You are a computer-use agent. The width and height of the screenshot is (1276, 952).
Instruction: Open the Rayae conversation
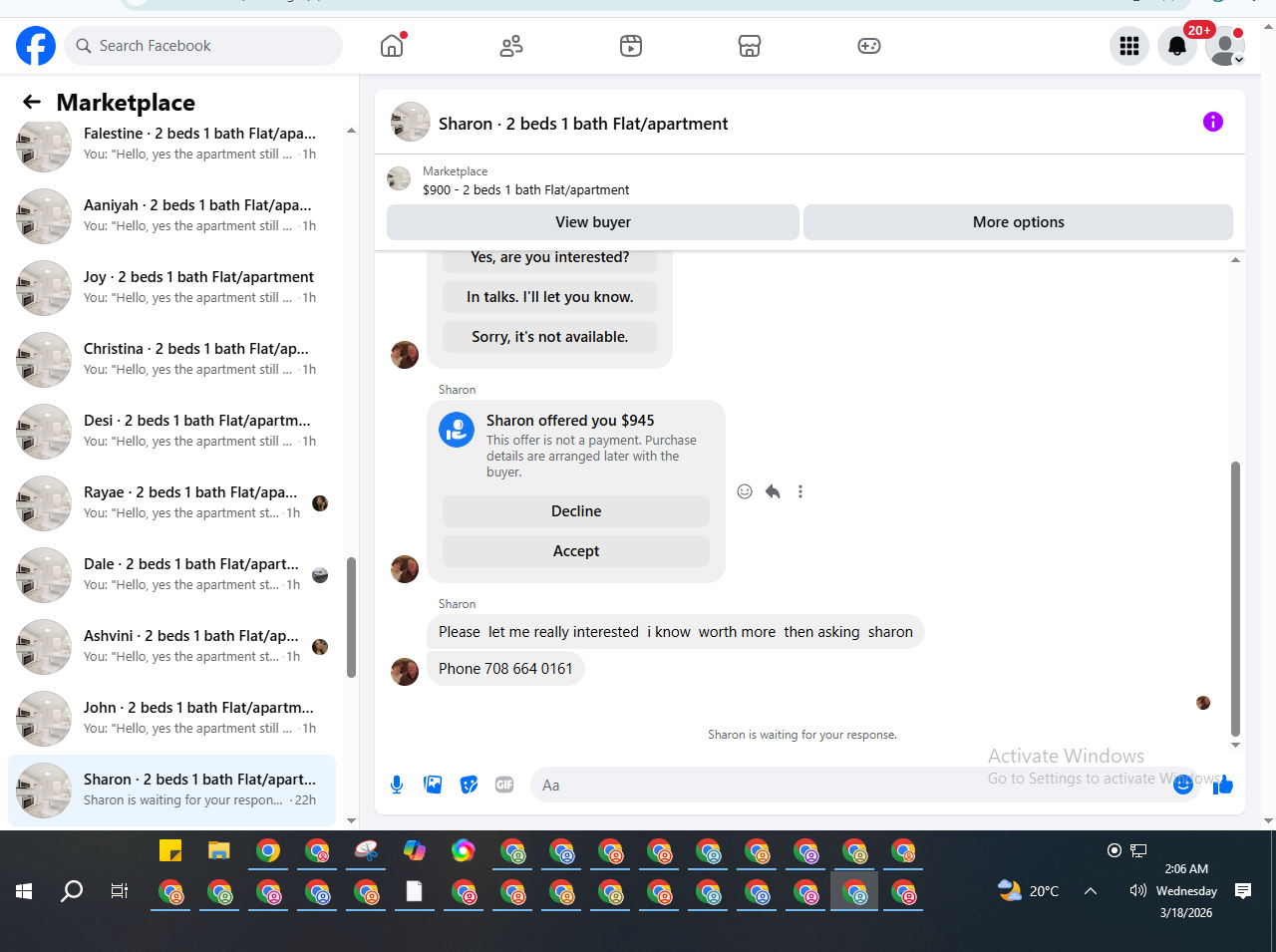coord(171,502)
